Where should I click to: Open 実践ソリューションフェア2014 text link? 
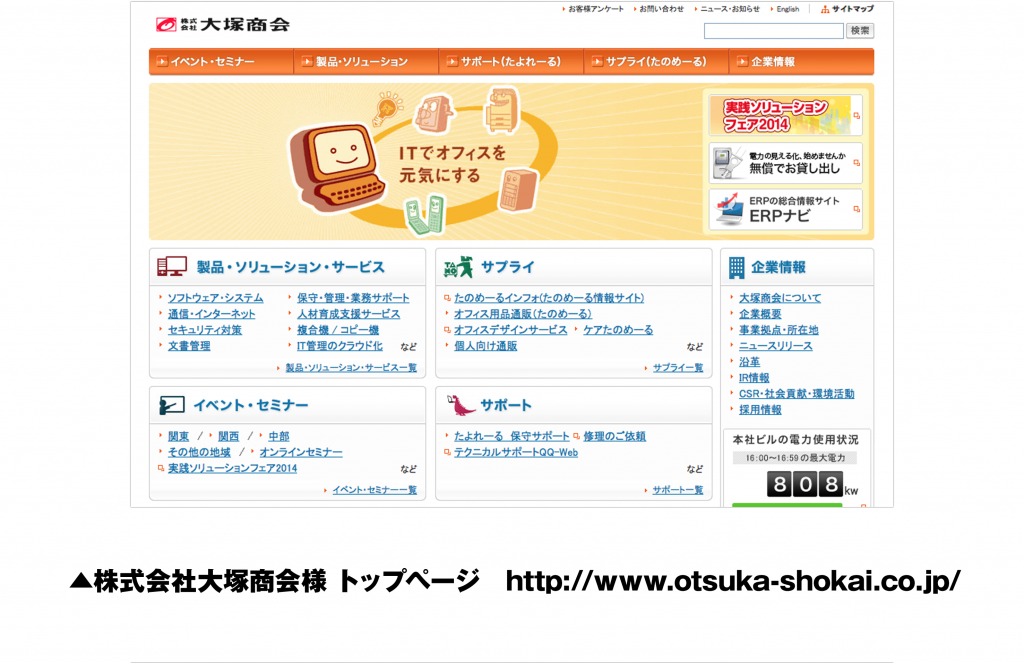[232, 468]
